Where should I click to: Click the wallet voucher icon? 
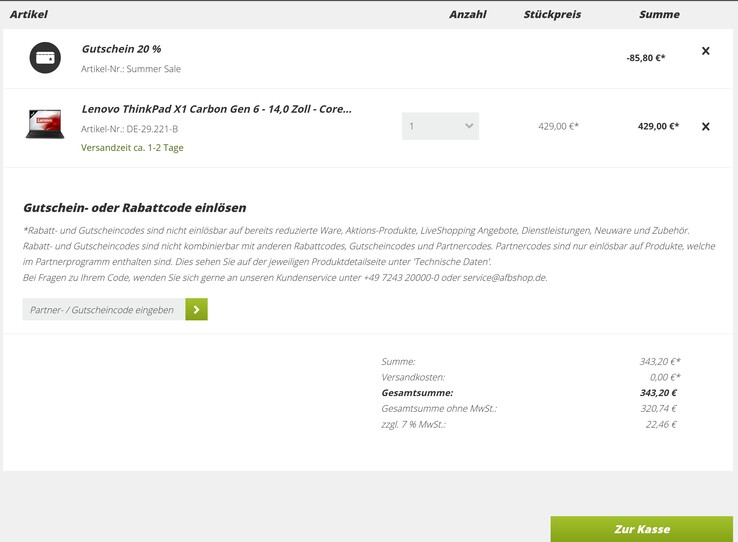[45, 58]
